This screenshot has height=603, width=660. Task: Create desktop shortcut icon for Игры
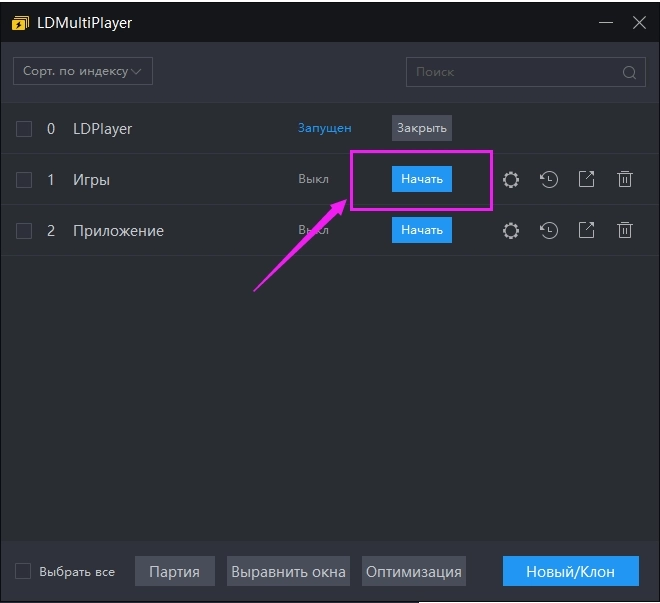(587, 179)
